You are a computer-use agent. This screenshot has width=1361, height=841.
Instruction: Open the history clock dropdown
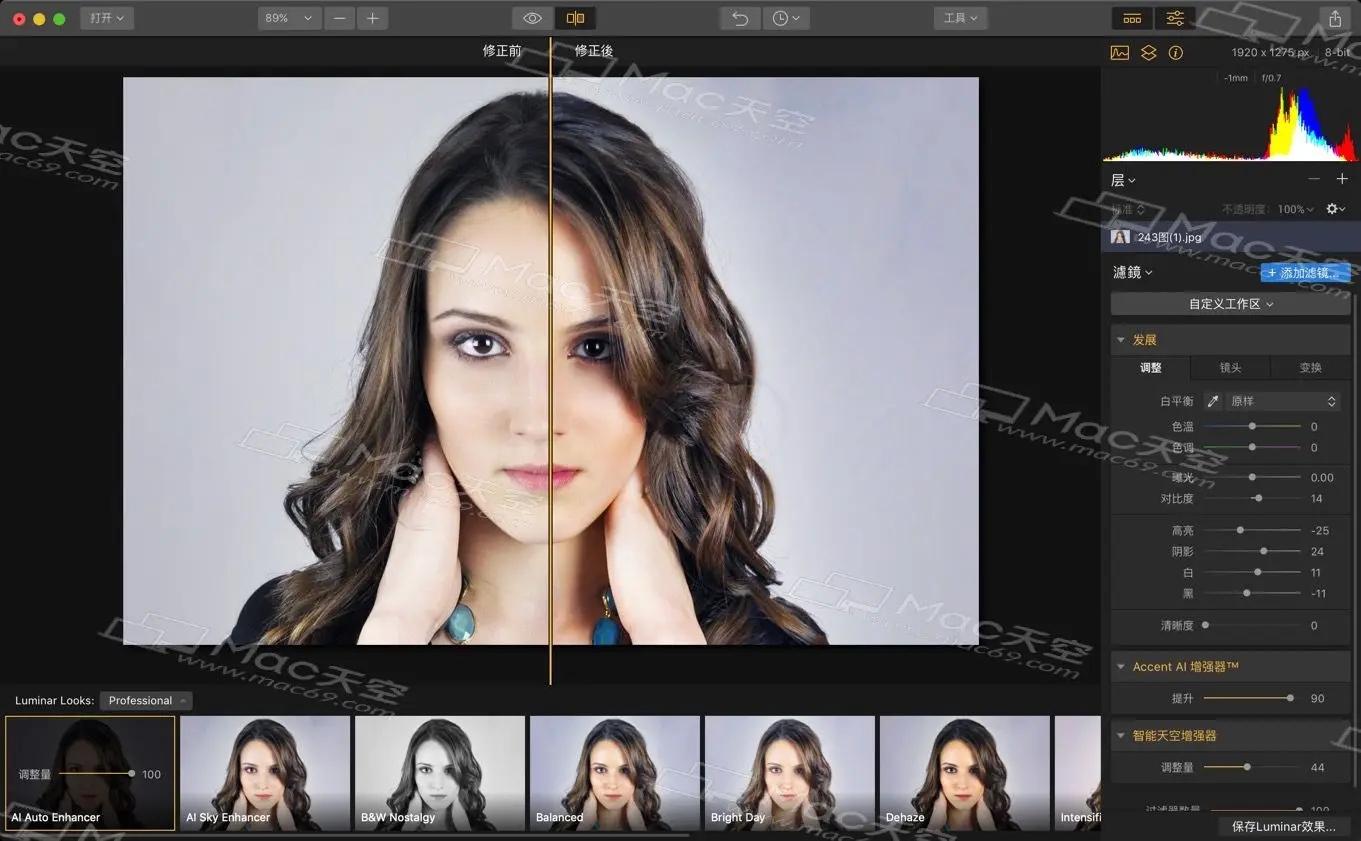click(x=786, y=18)
